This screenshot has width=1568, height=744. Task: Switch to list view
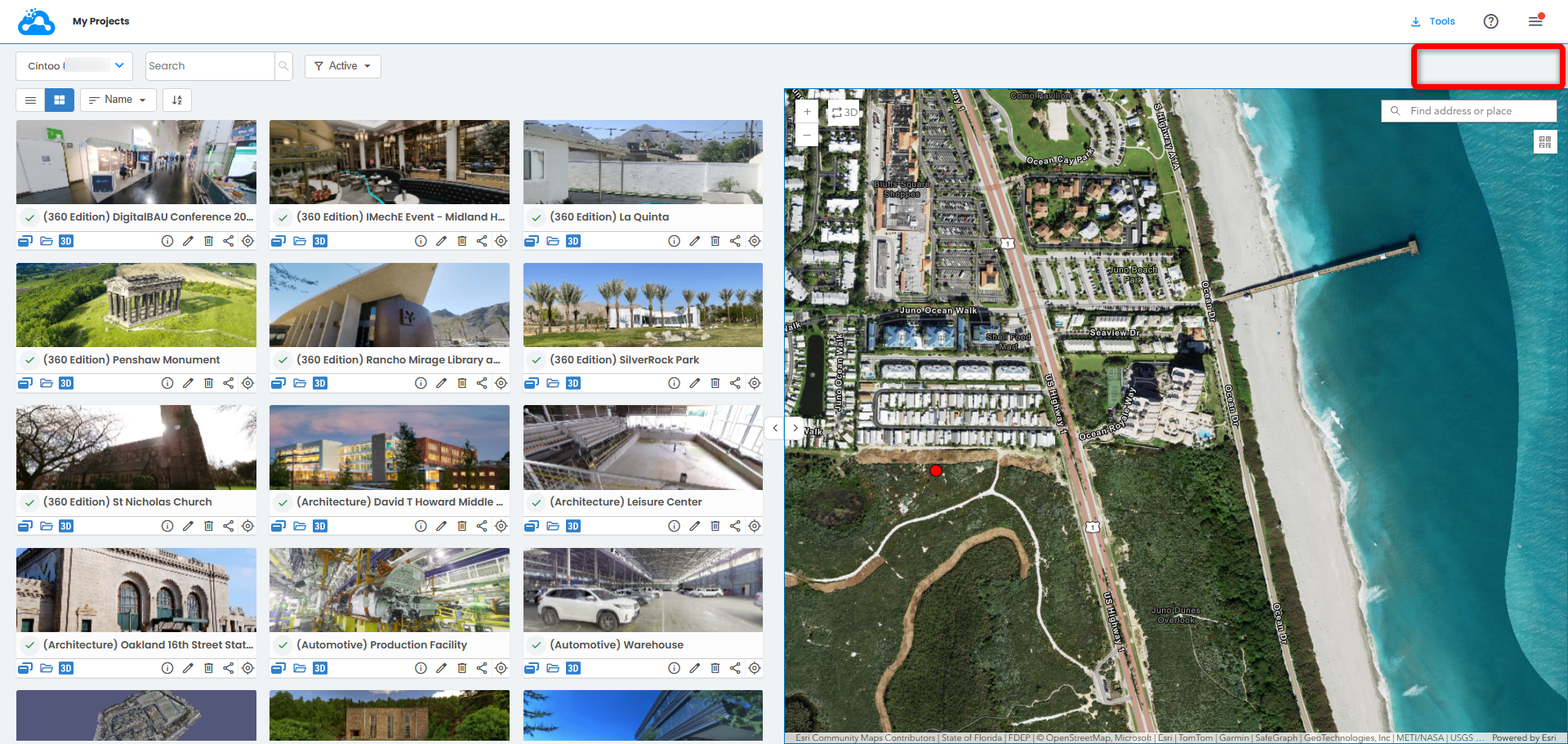(x=30, y=100)
